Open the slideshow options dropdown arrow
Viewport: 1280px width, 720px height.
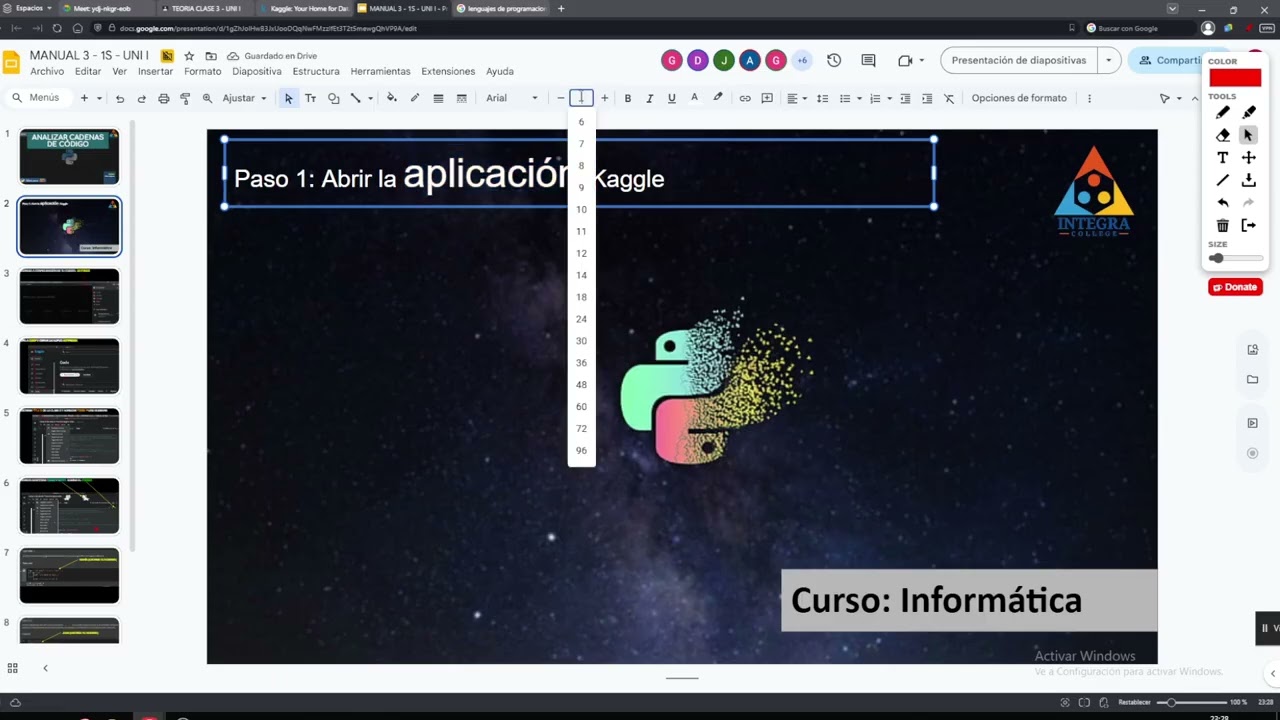pos(1108,60)
